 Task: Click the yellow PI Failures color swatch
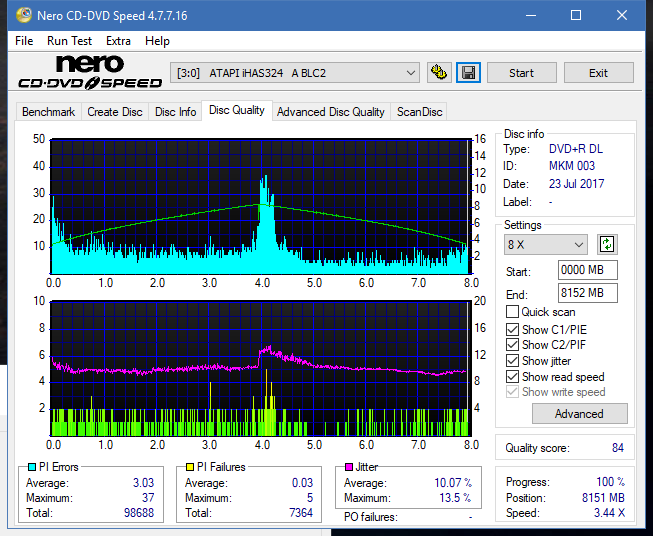coord(190,467)
